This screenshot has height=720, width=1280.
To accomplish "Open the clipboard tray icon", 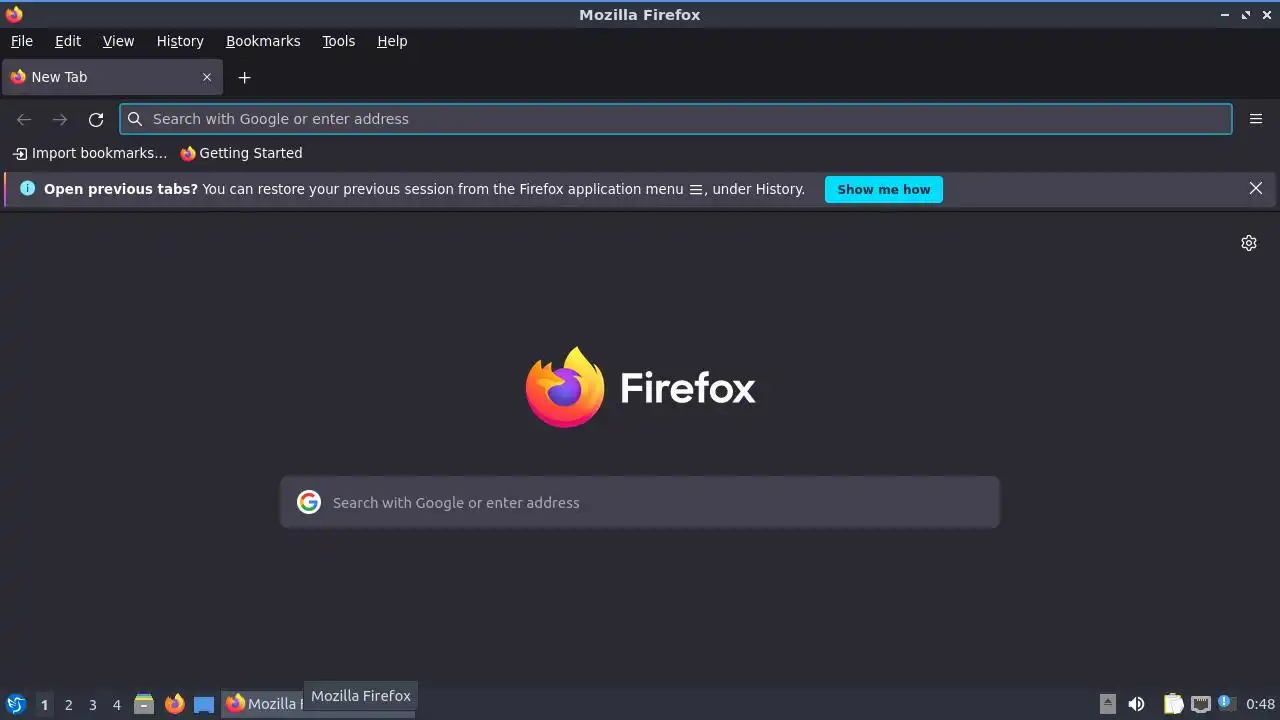I will click(1173, 704).
